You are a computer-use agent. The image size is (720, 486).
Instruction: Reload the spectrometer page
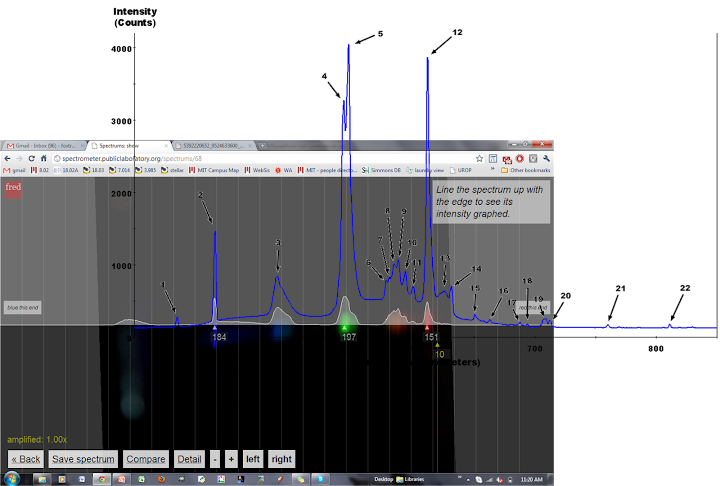(x=31, y=158)
